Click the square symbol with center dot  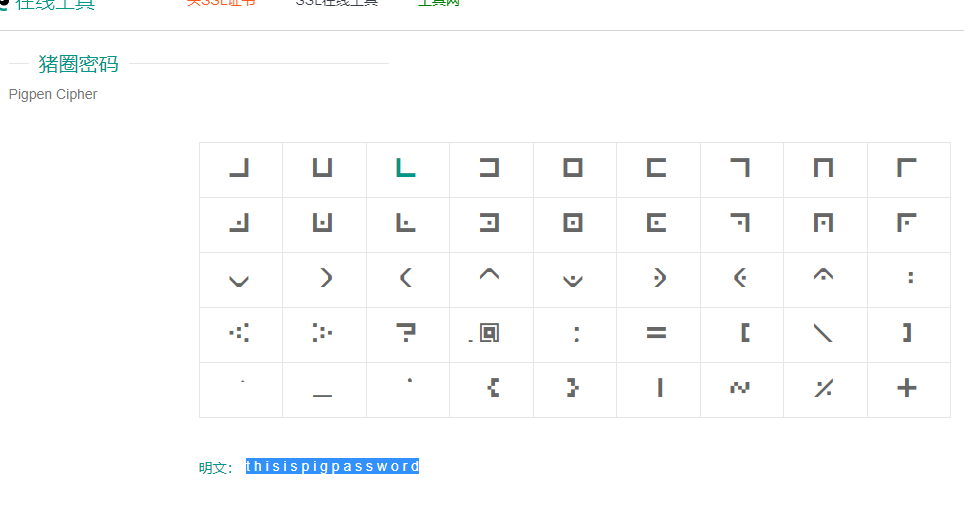click(573, 224)
